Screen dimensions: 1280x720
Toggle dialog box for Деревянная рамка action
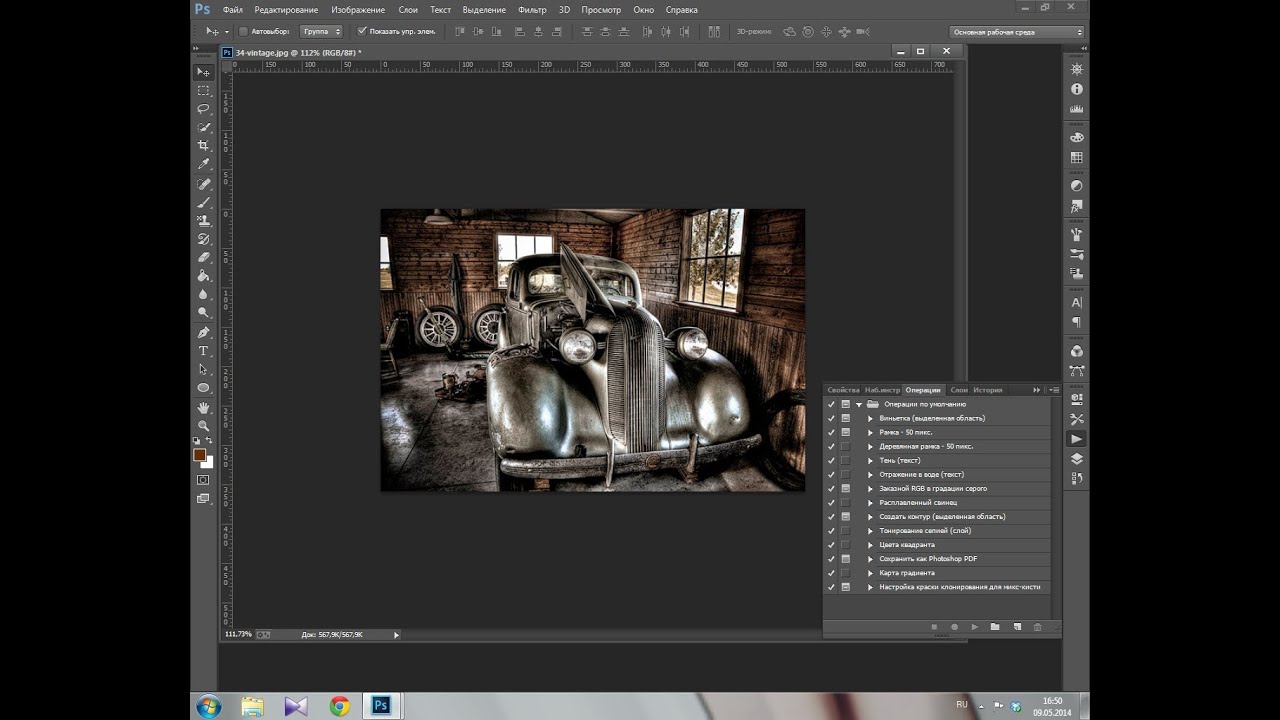tap(846, 446)
